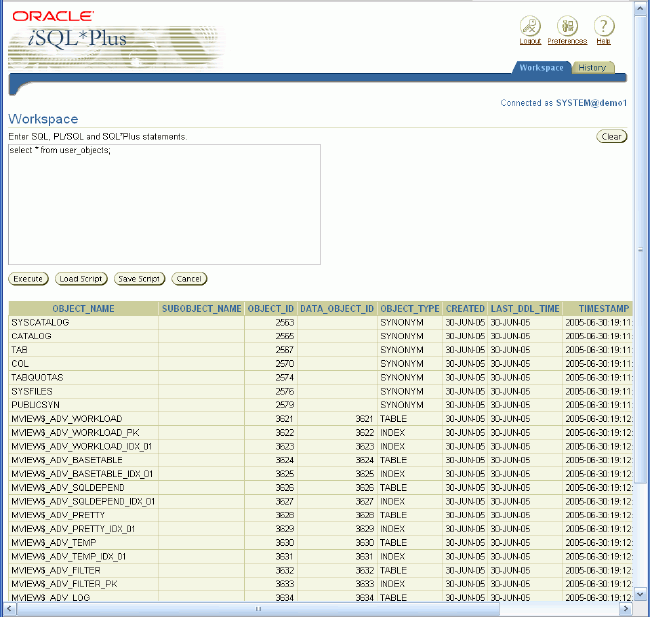
Task: Open the Preferences icon
Action: coord(567,26)
